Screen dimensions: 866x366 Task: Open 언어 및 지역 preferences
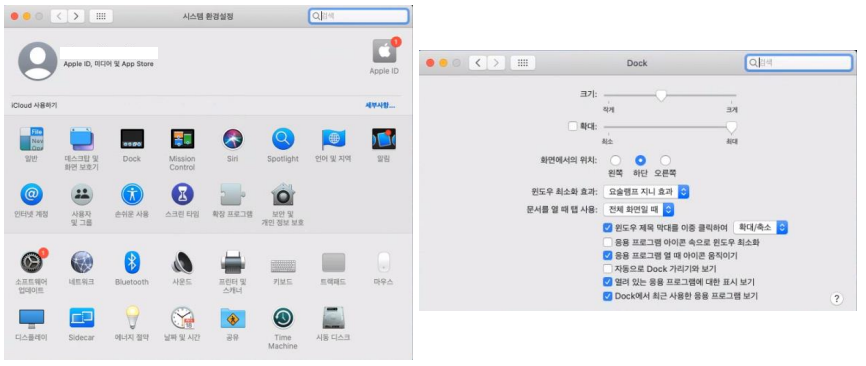[334, 139]
